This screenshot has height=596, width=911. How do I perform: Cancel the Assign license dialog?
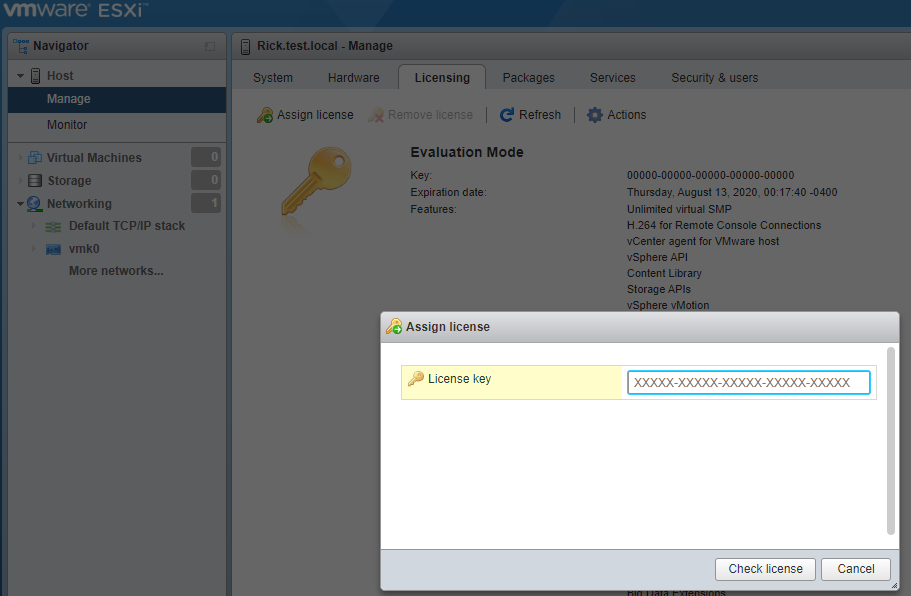(856, 569)
